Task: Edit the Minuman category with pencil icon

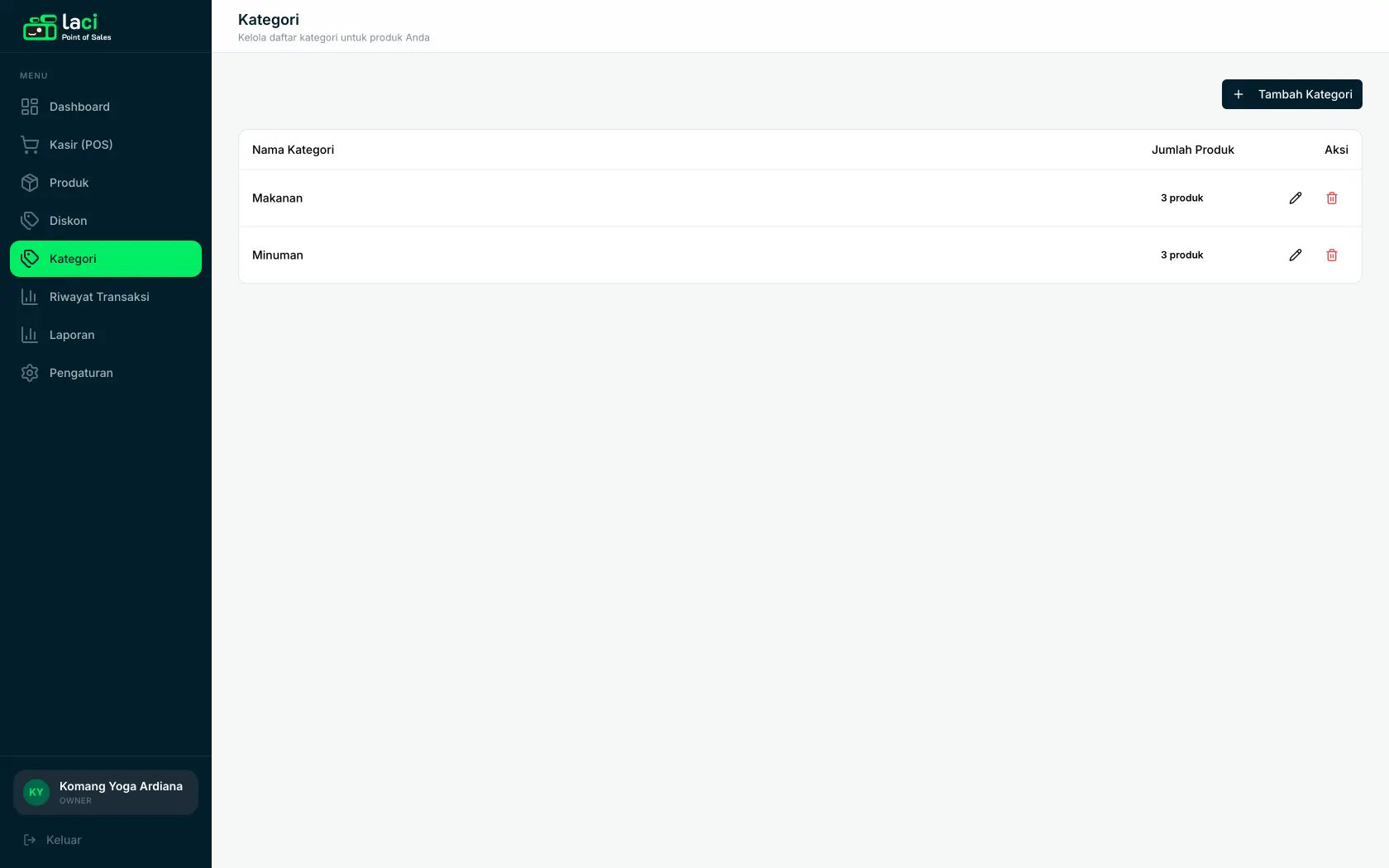Action: pyautogui.click(x=1296, y=255)
